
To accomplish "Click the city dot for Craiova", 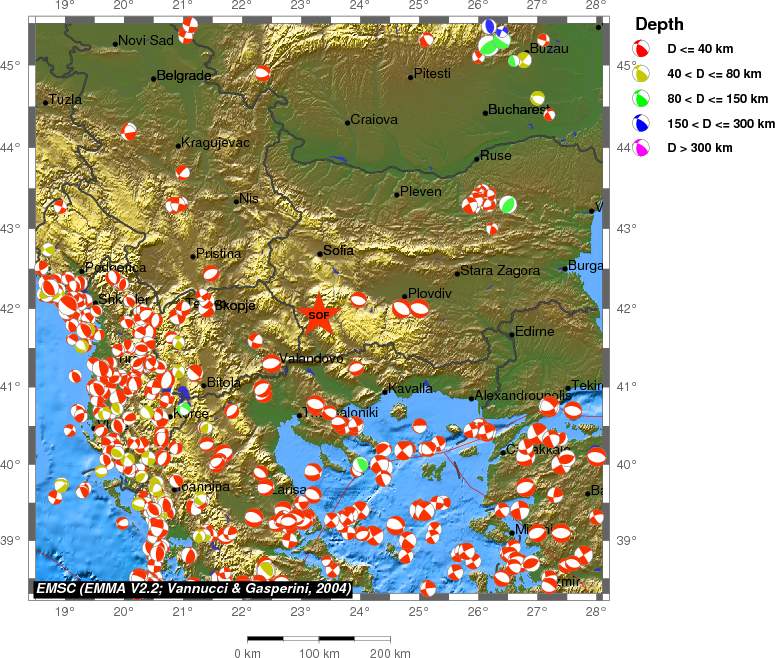I will [347, 123].
